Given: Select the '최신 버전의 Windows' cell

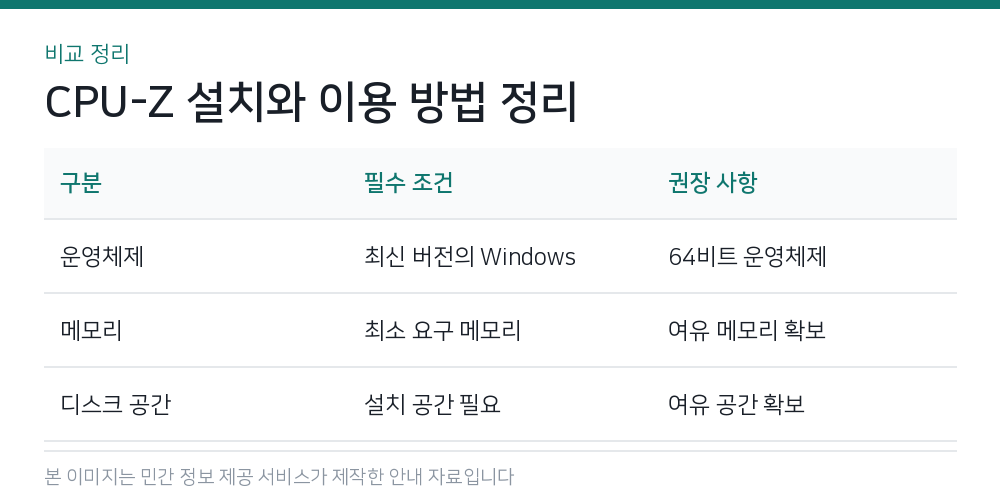Looking at the screenshot, I should [470, 256].
